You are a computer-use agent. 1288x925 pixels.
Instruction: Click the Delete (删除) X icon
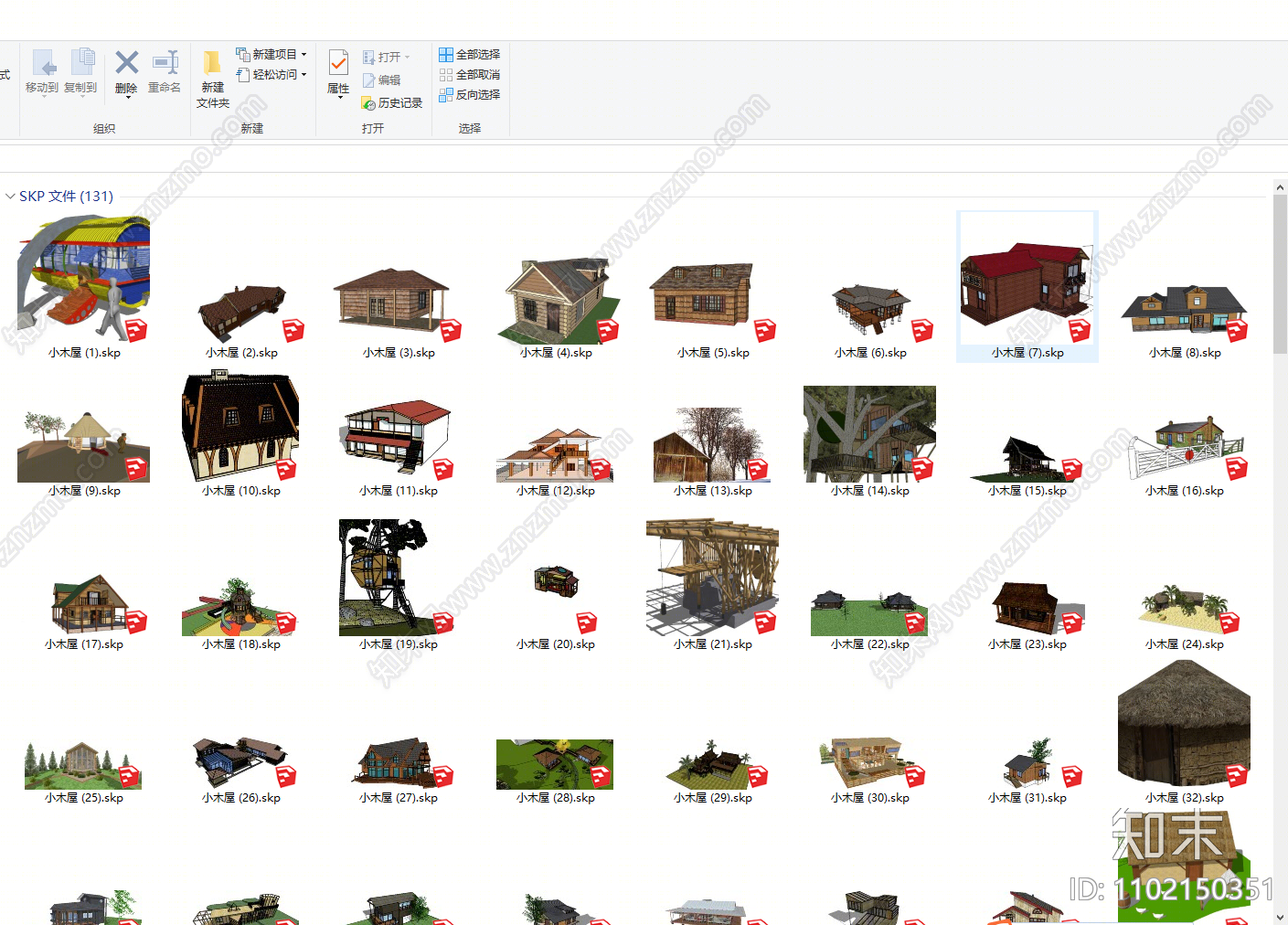tap(127, 62)
